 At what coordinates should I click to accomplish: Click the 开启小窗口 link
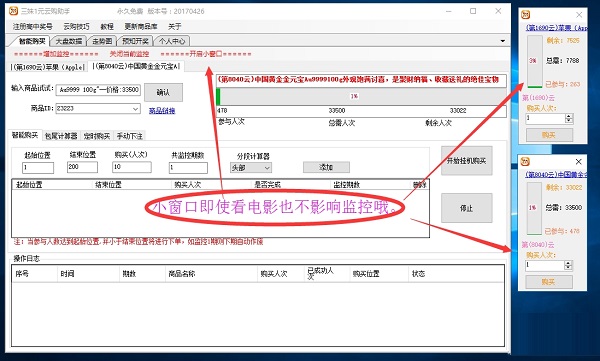pyautogui.click(x=206, y=54)
